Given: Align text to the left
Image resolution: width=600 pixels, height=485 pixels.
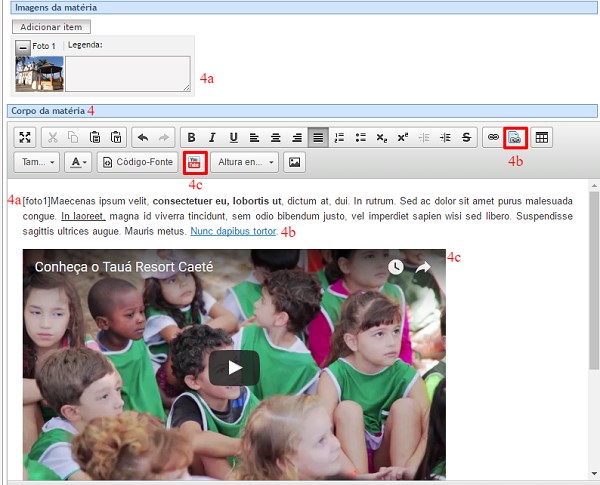Looking at the screenshot, I should click(x=254, y=137).
